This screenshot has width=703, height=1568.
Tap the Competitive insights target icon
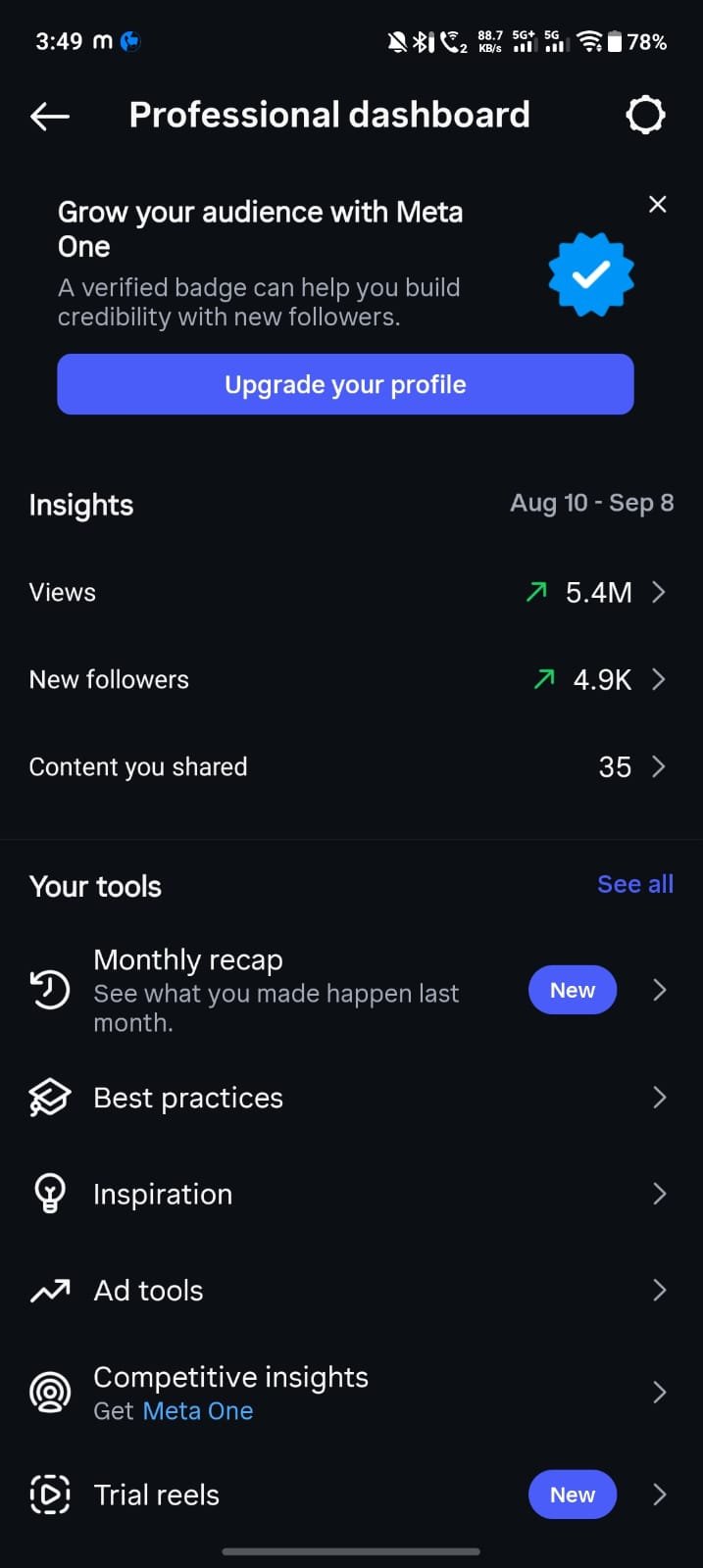(50, 1393)
